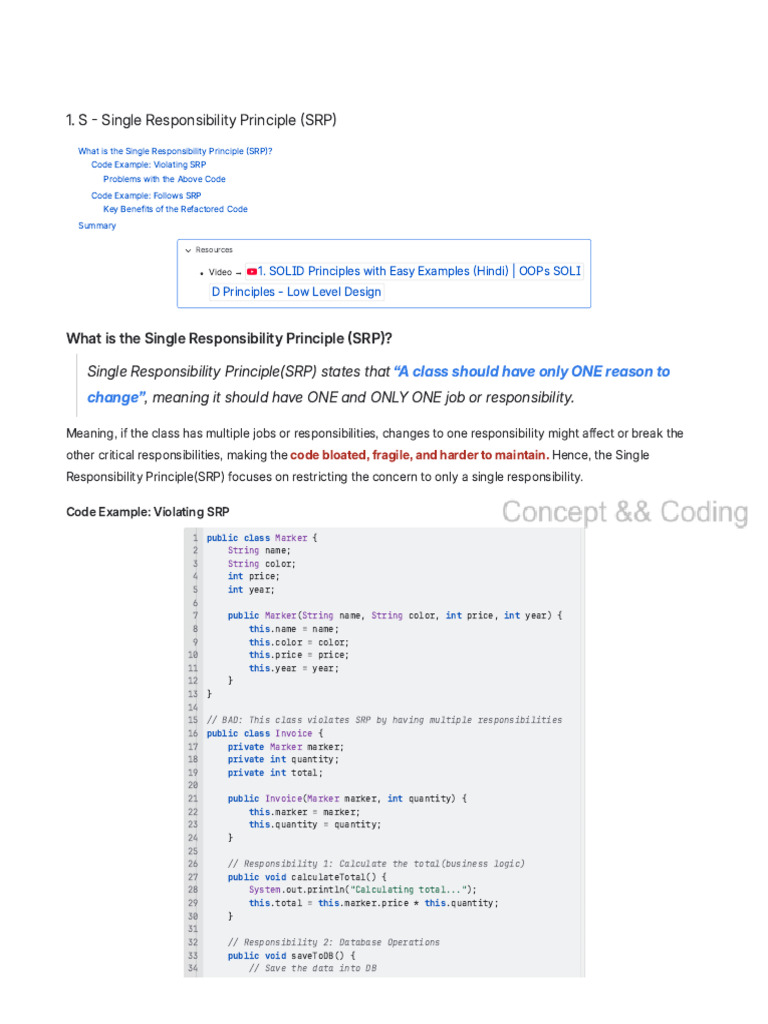Click the '1. S - Single Responsibility Principle (SRP)' title

[201, 120]
